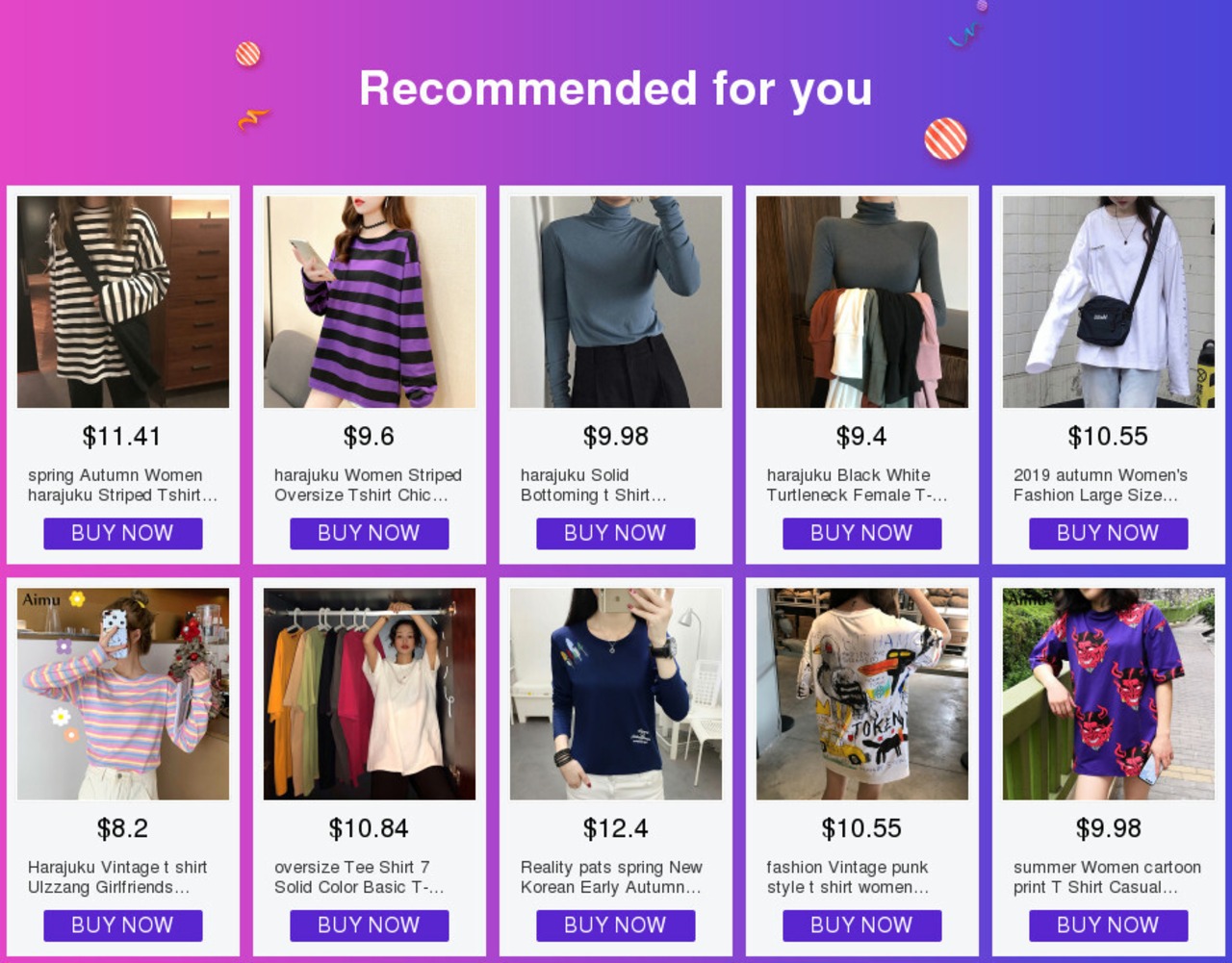View the blue turtleneck bottoming shirt photo
The height and width of the screenshot is (963, 1232).
coord(616,302)
